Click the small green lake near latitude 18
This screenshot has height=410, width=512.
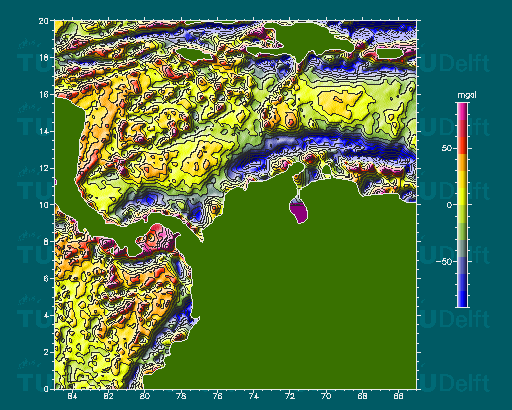[194, 54]
